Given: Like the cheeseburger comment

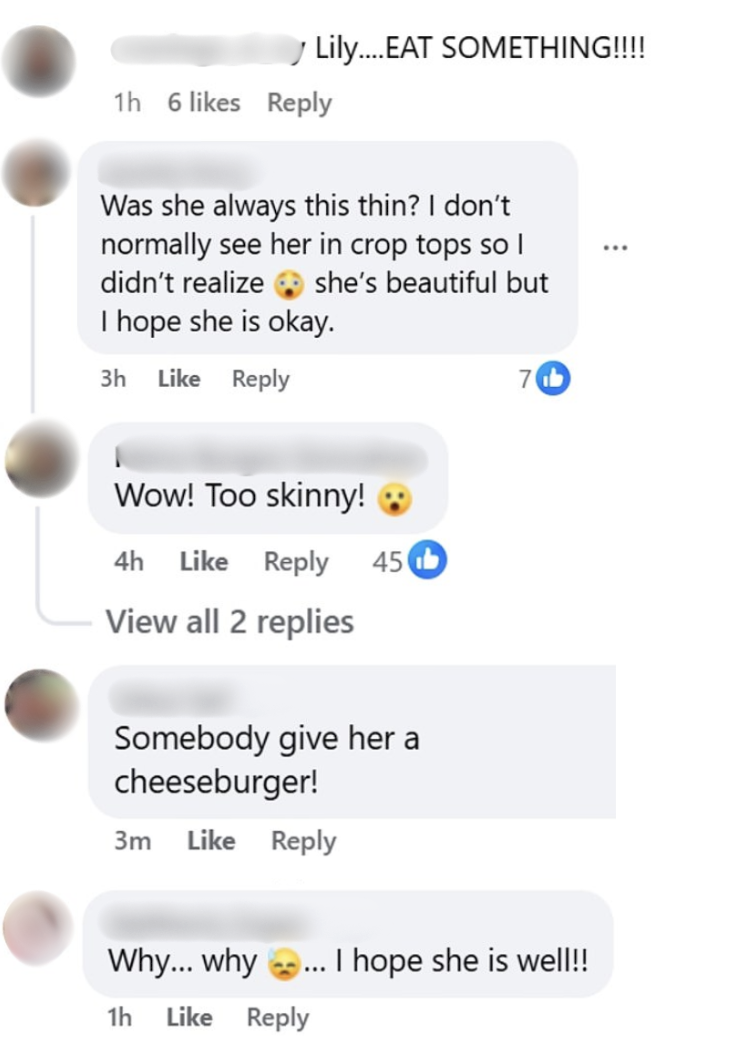Looking at the screenshot, I should point(211,841).
